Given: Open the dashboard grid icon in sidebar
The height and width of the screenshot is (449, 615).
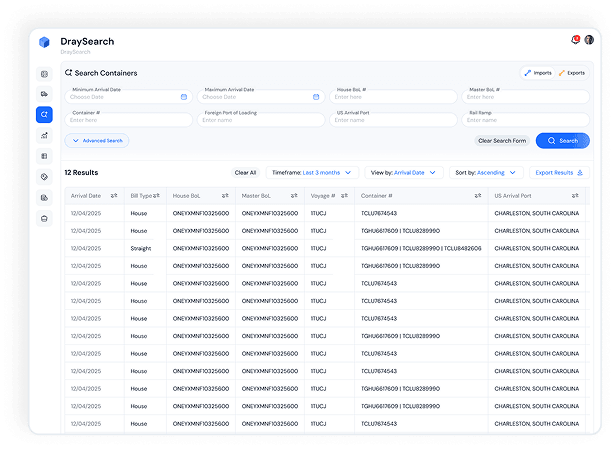Looking at the screenshot, I should [x=44, y=74].
